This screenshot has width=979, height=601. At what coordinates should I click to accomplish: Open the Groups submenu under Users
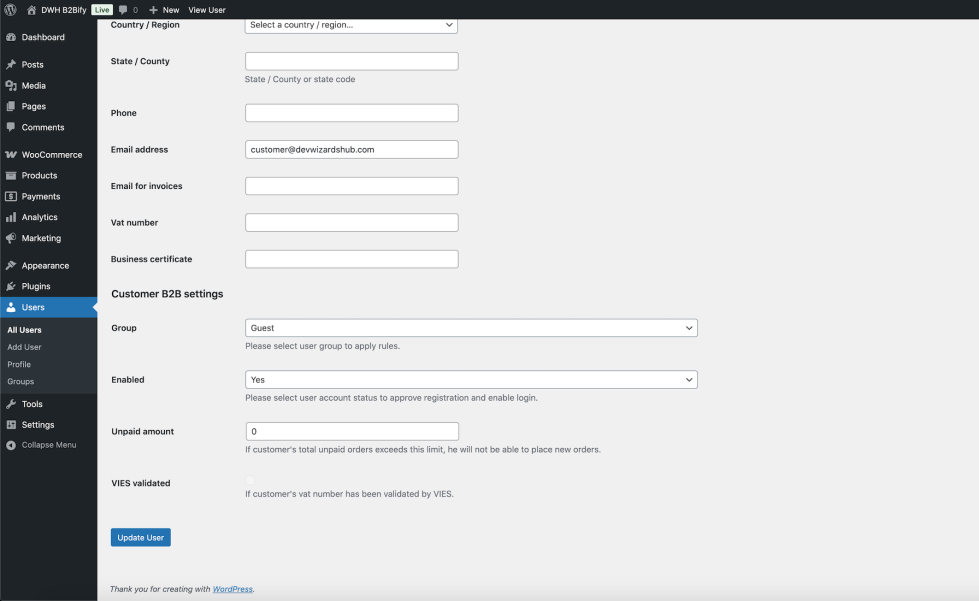coord(21,381)
